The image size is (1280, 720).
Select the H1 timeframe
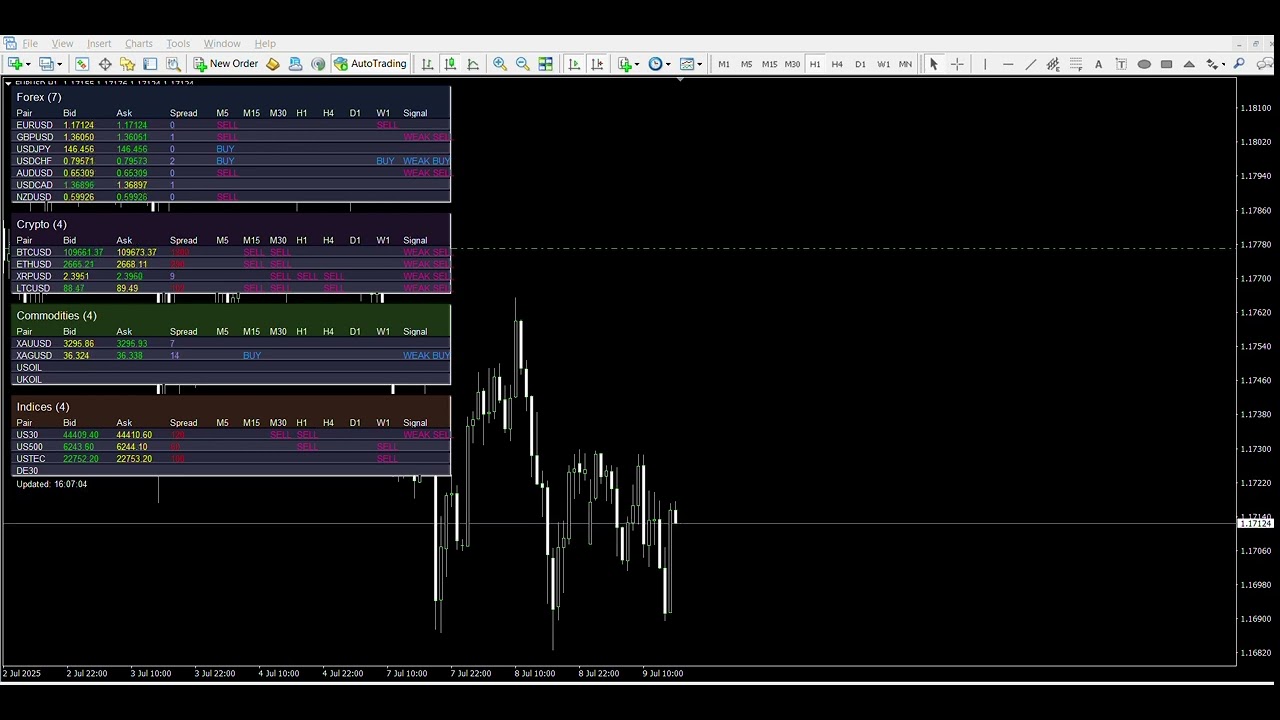pos(815,64)
